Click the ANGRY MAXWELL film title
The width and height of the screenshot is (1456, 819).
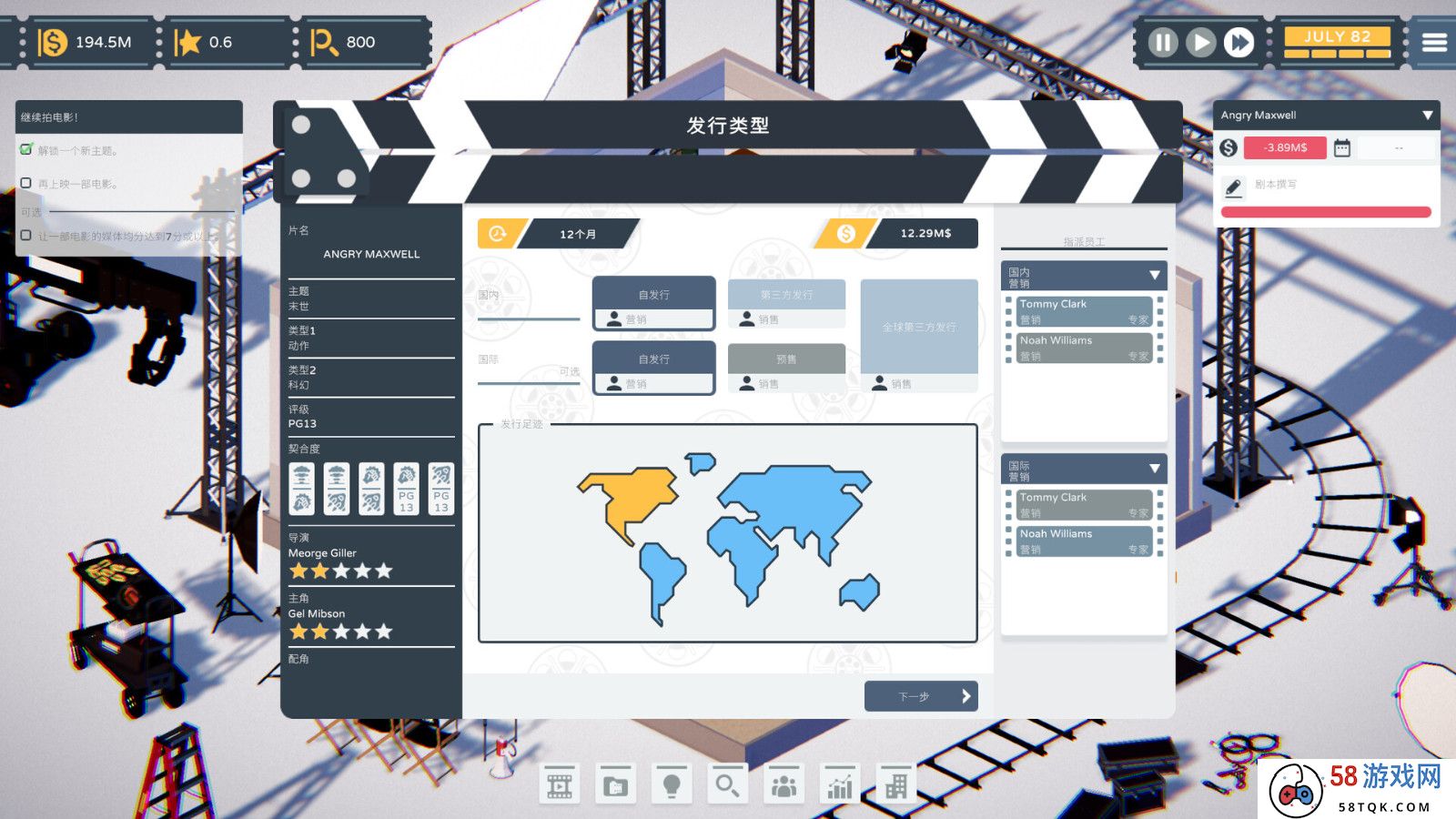(x=371, y=254)
